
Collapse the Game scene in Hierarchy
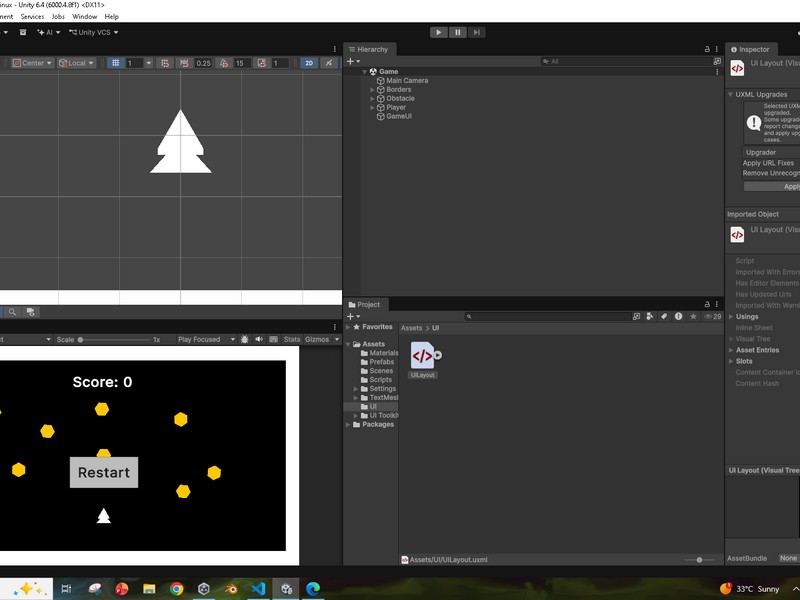[x=364, y=72]
